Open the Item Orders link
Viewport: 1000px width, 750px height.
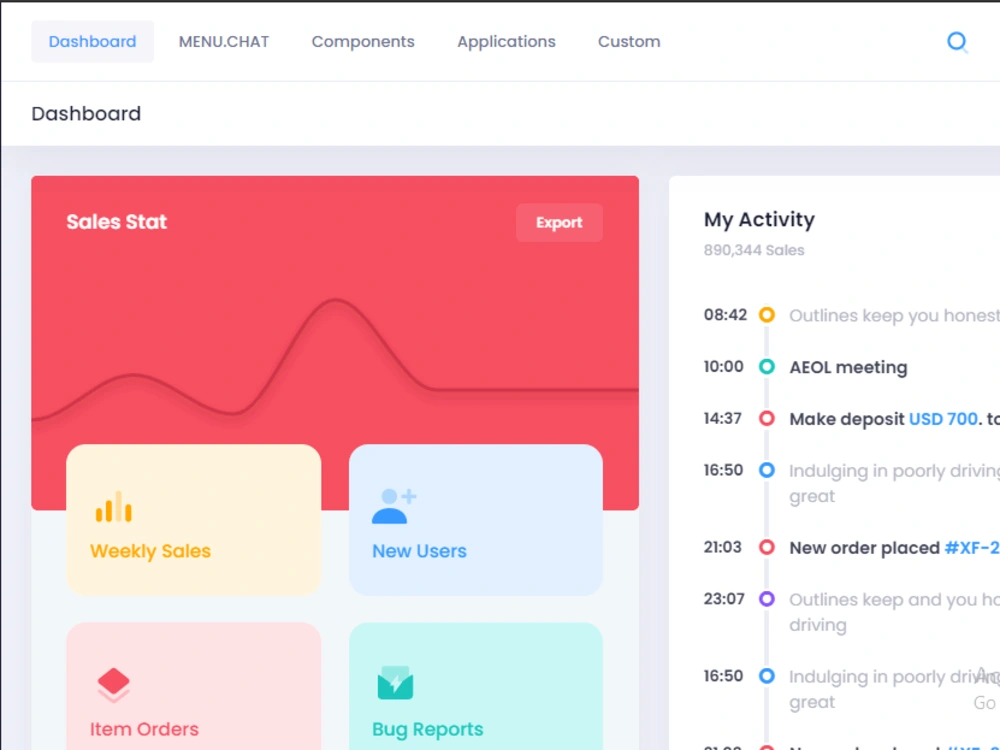(144, 729)
